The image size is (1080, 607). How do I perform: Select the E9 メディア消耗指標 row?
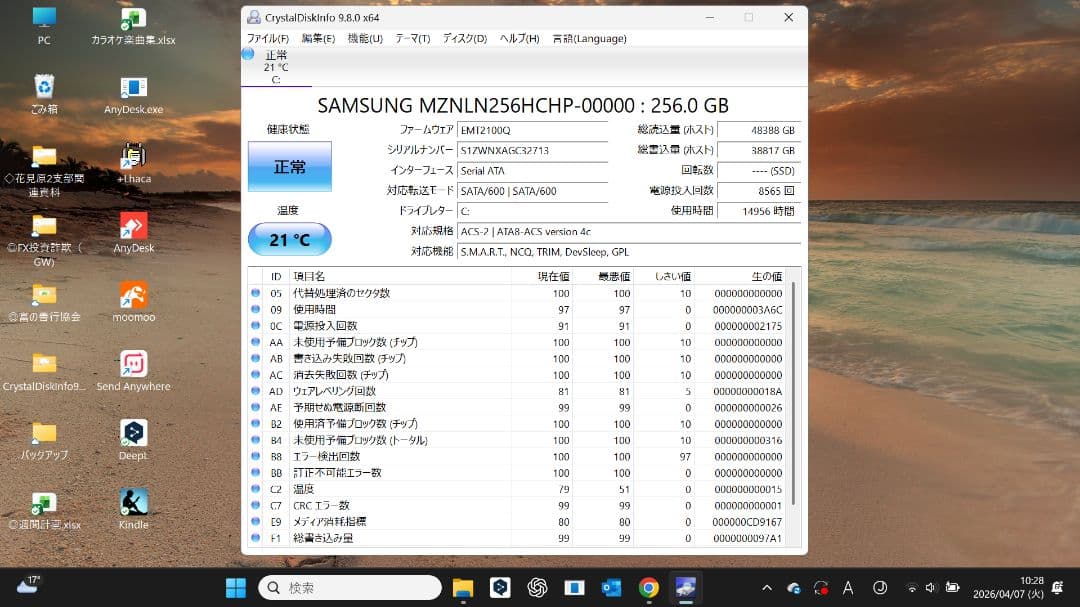coord(518,522)
